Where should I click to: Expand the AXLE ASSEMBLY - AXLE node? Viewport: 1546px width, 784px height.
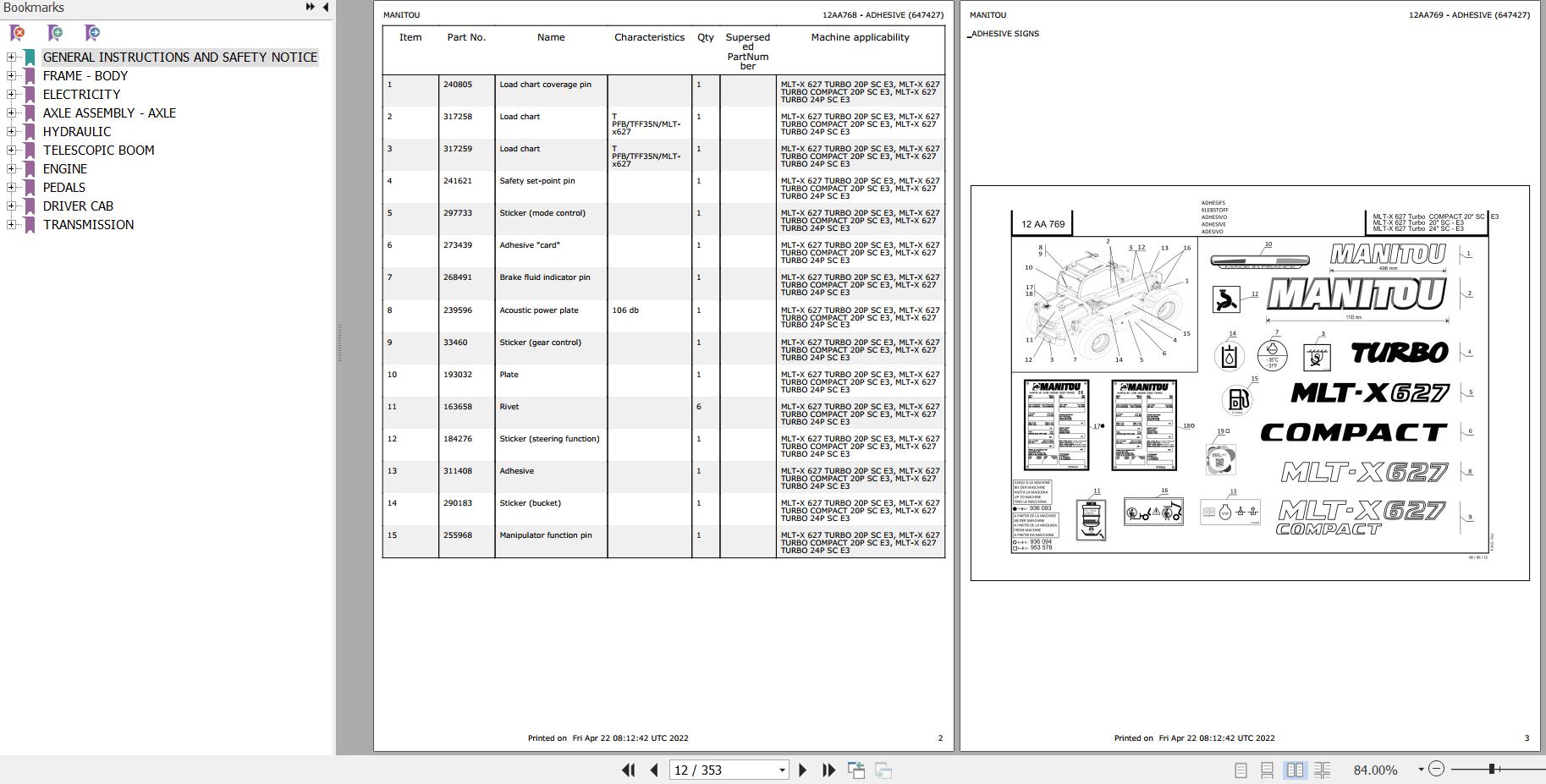click(11, 113)
